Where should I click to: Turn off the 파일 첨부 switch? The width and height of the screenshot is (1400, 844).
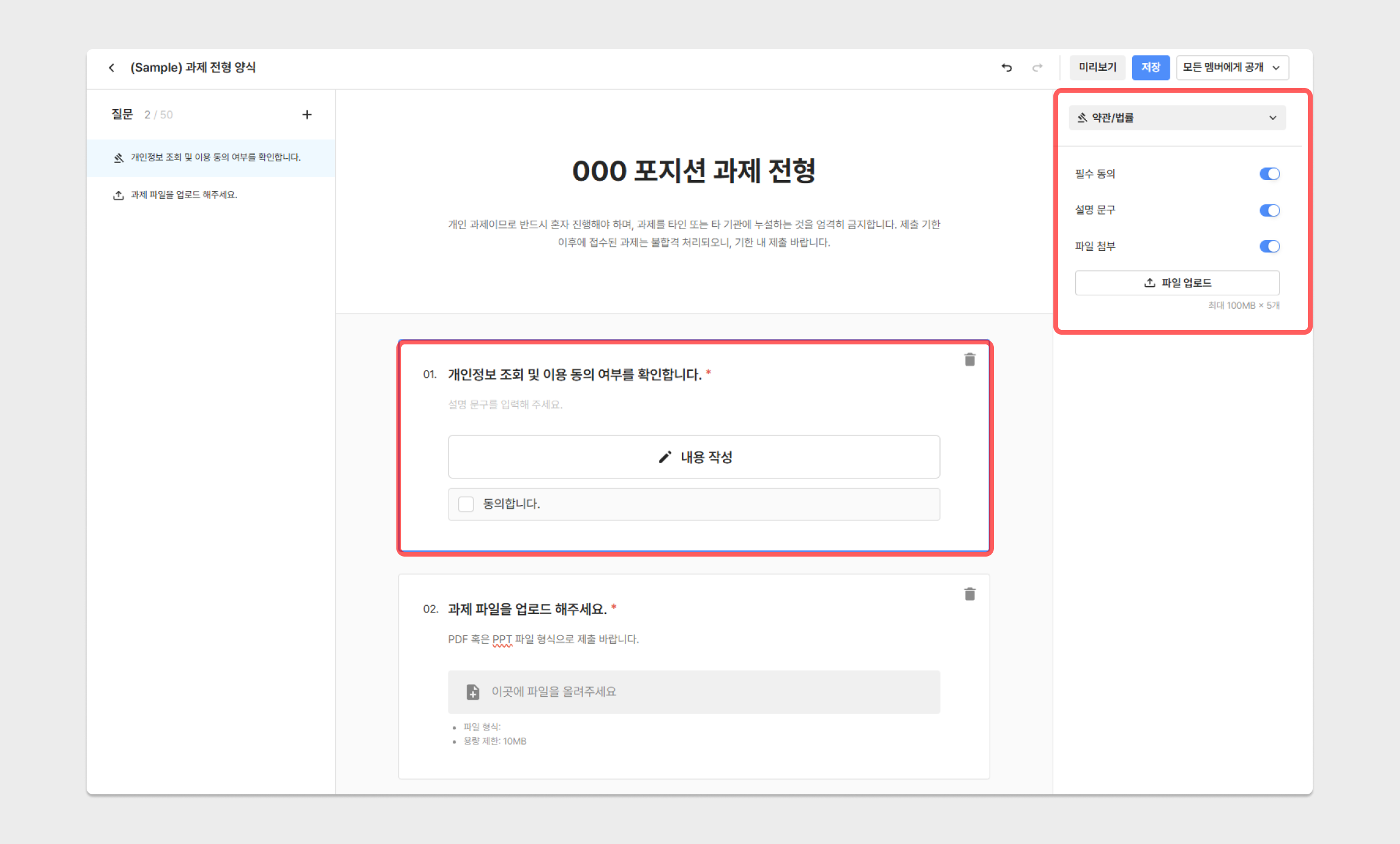(1269, 246)
